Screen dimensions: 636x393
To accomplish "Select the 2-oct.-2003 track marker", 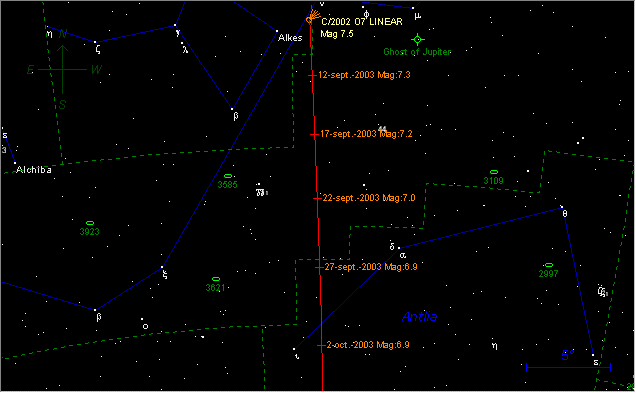I will pos(321,346).
